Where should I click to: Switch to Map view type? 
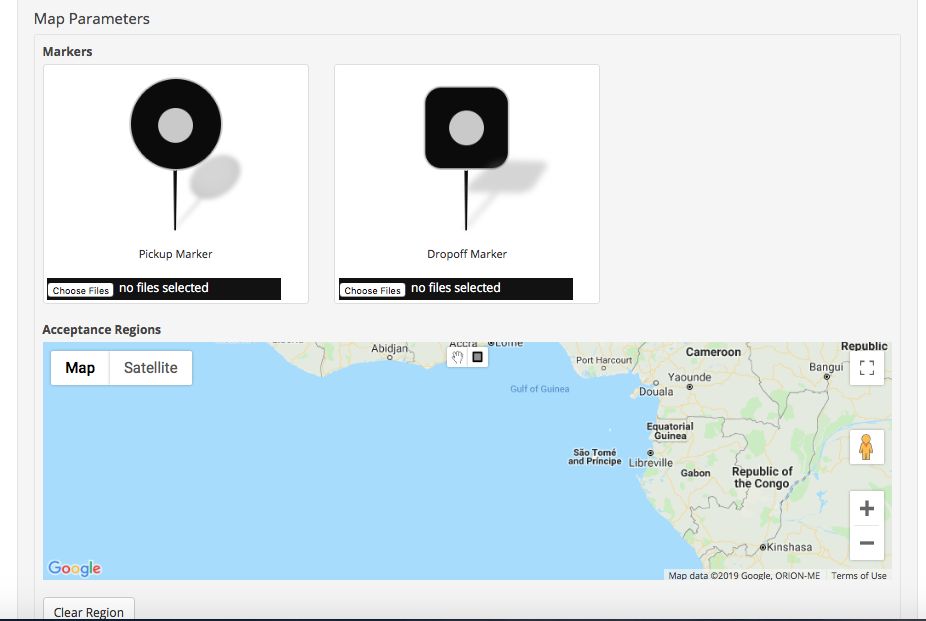click(80, 368)
